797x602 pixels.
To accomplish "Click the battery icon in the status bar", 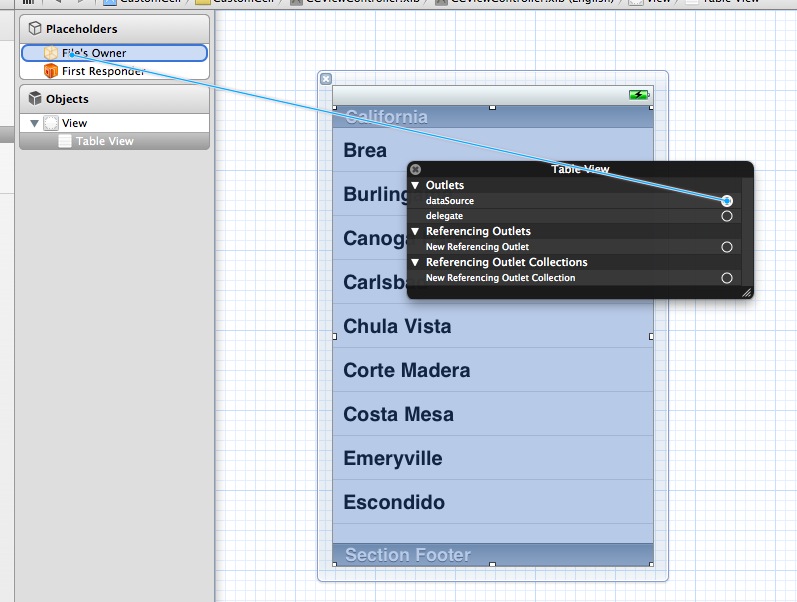I will 638,95.
